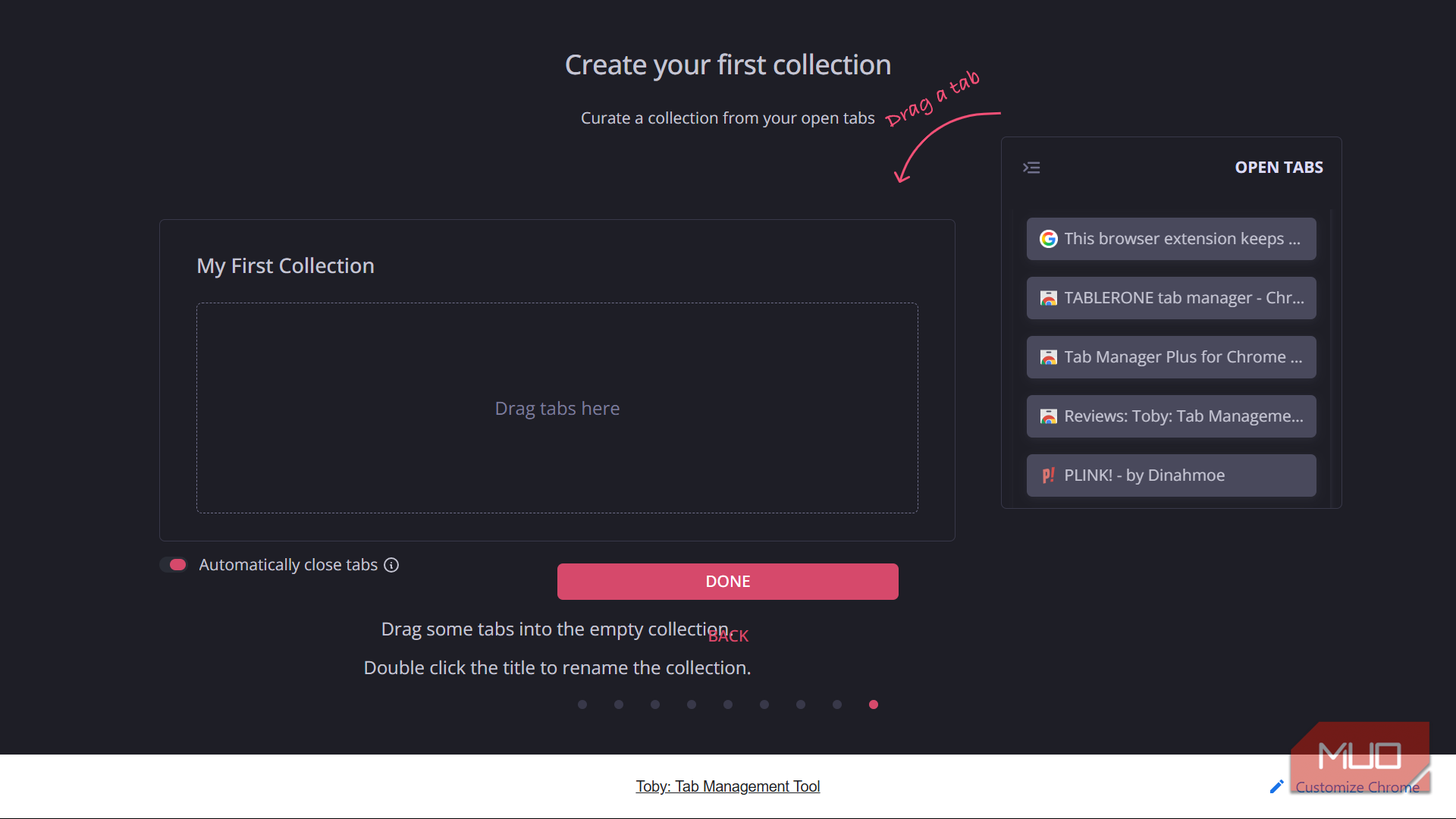Jump to the third onboarding step dot
Viewport: 1456px width, 819px height.
655,704
